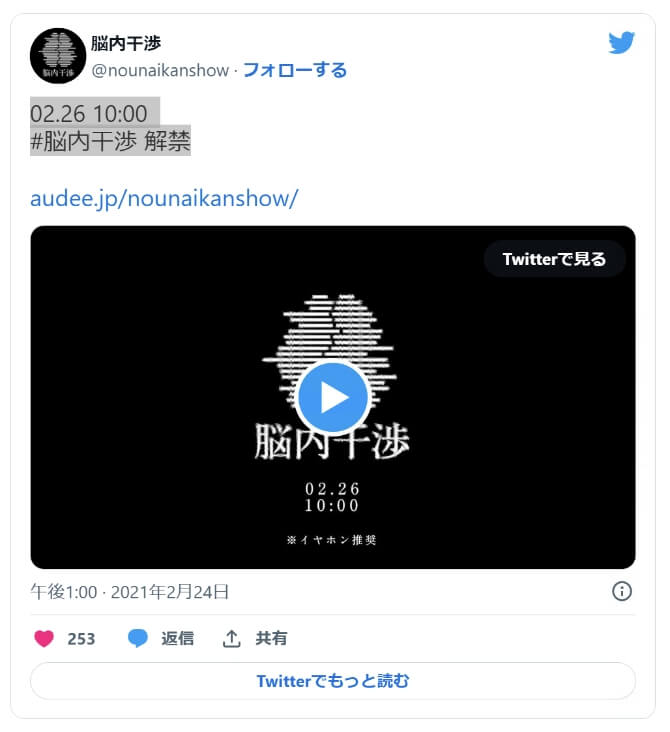Click the #脳内干渉 hashtag
670x732 pixels.
84,141
